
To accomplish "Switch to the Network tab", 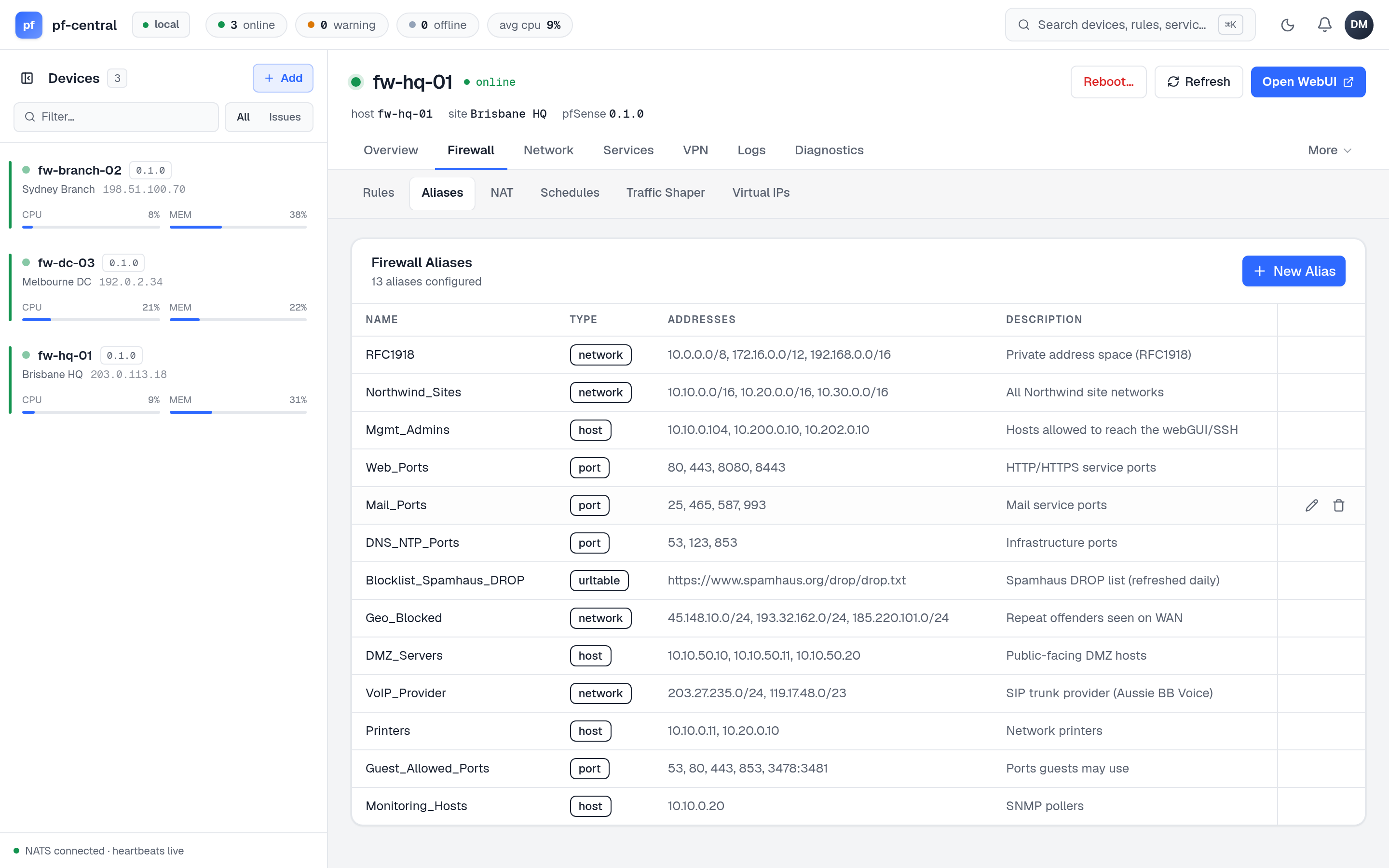I will click(548, 150).
